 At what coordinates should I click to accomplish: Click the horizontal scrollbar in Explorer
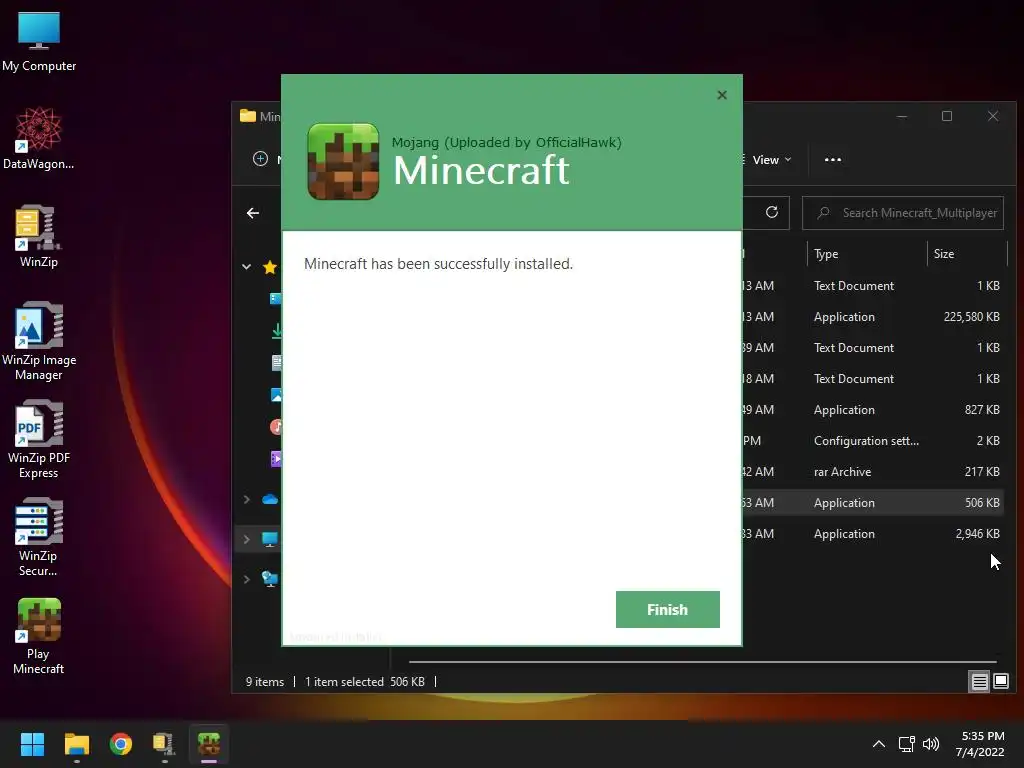click(x=702, y=662)
